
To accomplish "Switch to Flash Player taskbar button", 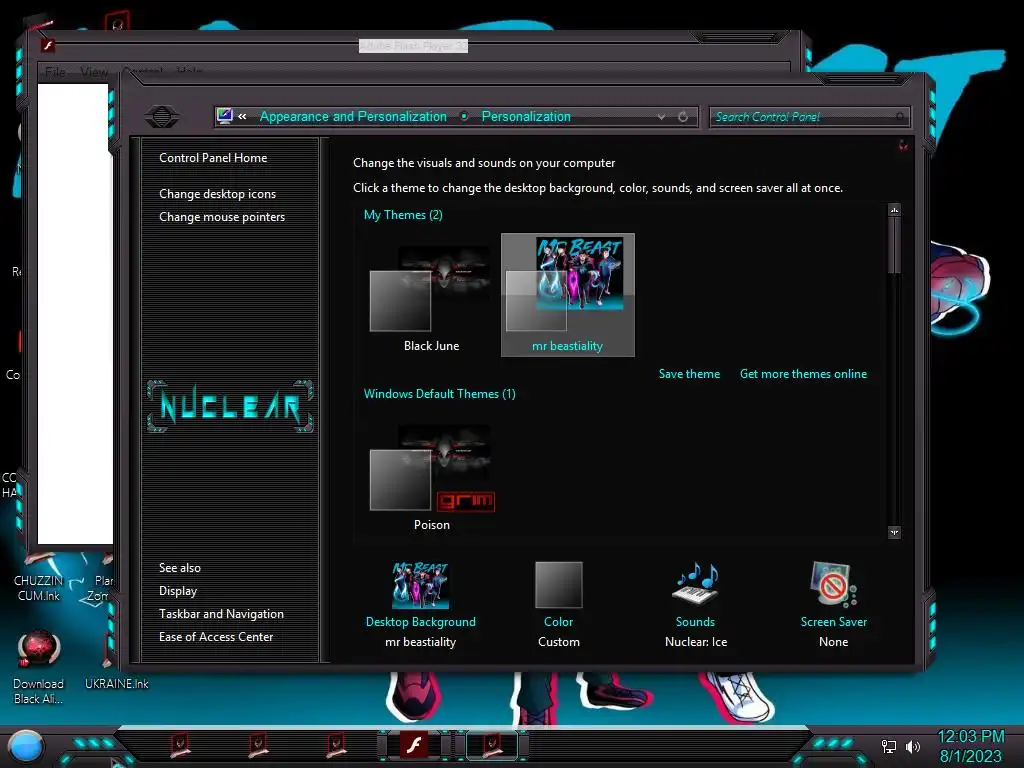I will [x=415, y=745].
